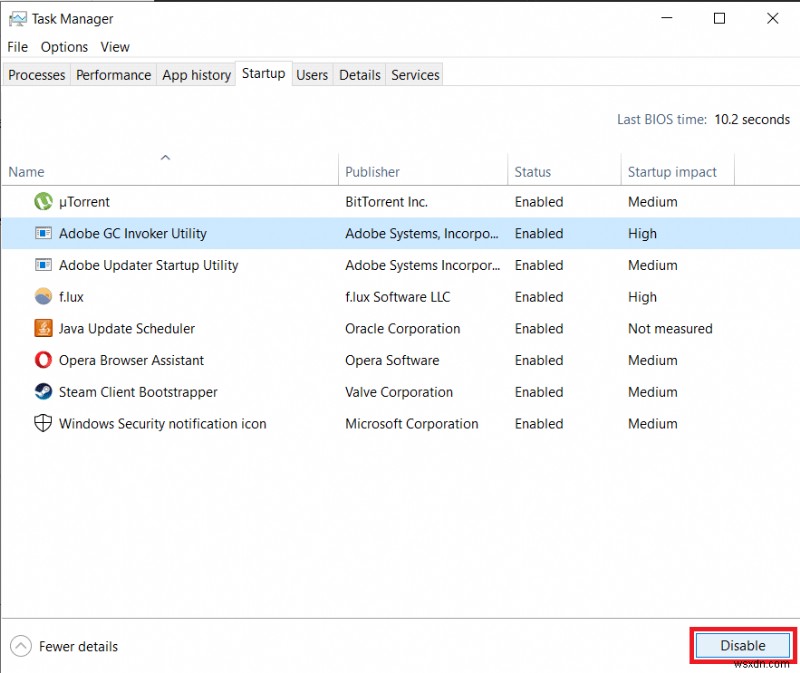This screenshot has height=673, width=800.
Task: Disable the selected startup item
Action: 741,646
